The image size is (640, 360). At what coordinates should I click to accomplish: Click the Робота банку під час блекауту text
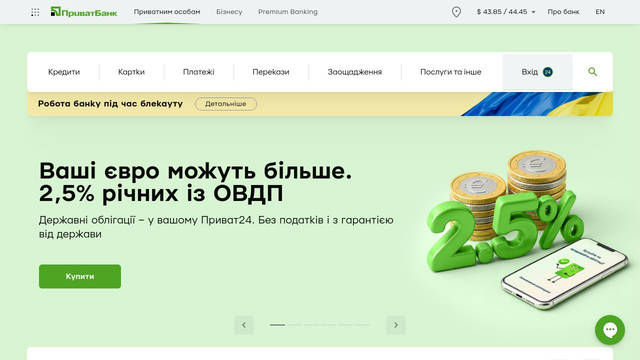pyautogui.click(x=110, y=104)
